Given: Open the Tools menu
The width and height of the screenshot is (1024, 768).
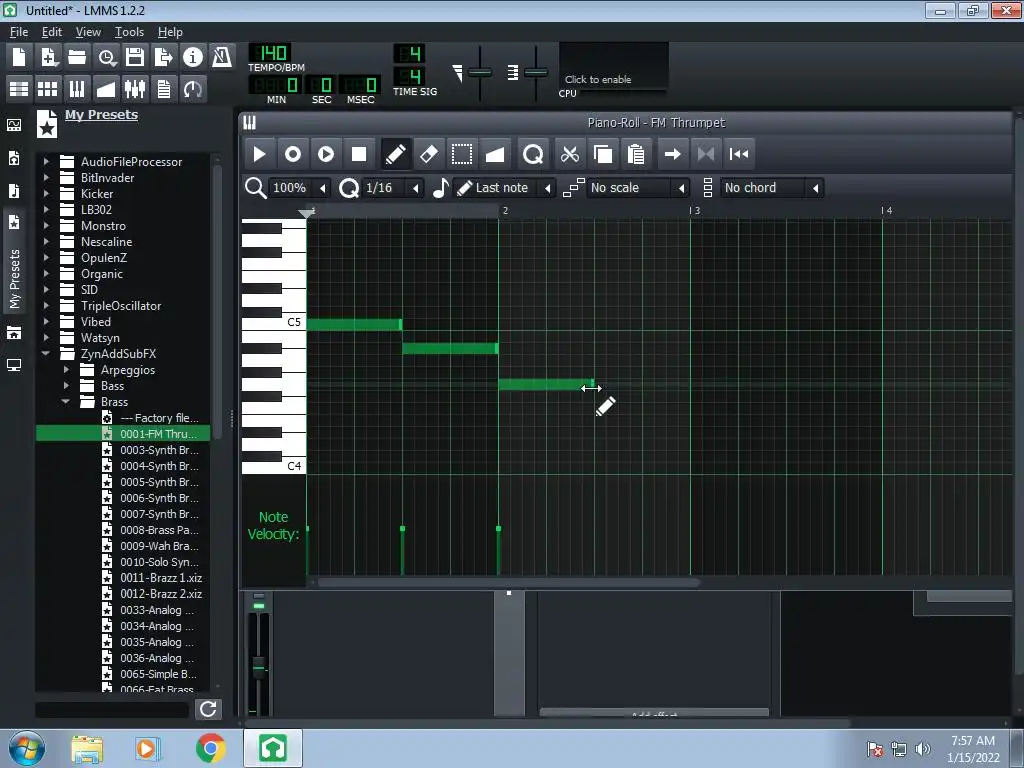Looking at the screenshot, I should coord(129,32).
